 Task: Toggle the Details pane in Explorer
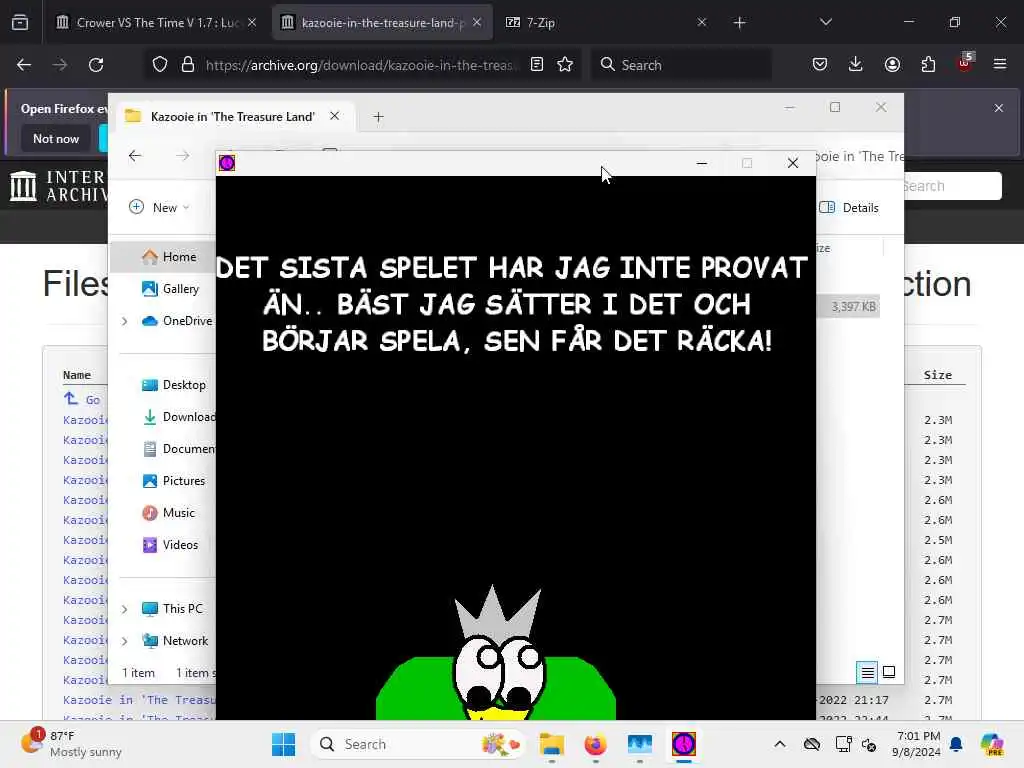[849, 208]
